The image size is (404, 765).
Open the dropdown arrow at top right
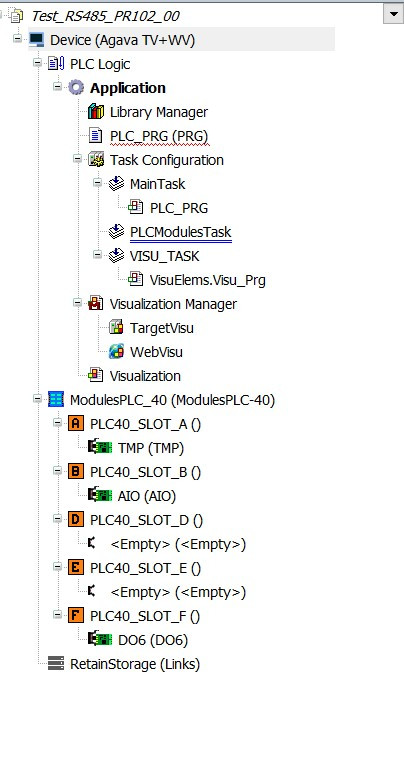pyautogui.click(x=393, y=13)
